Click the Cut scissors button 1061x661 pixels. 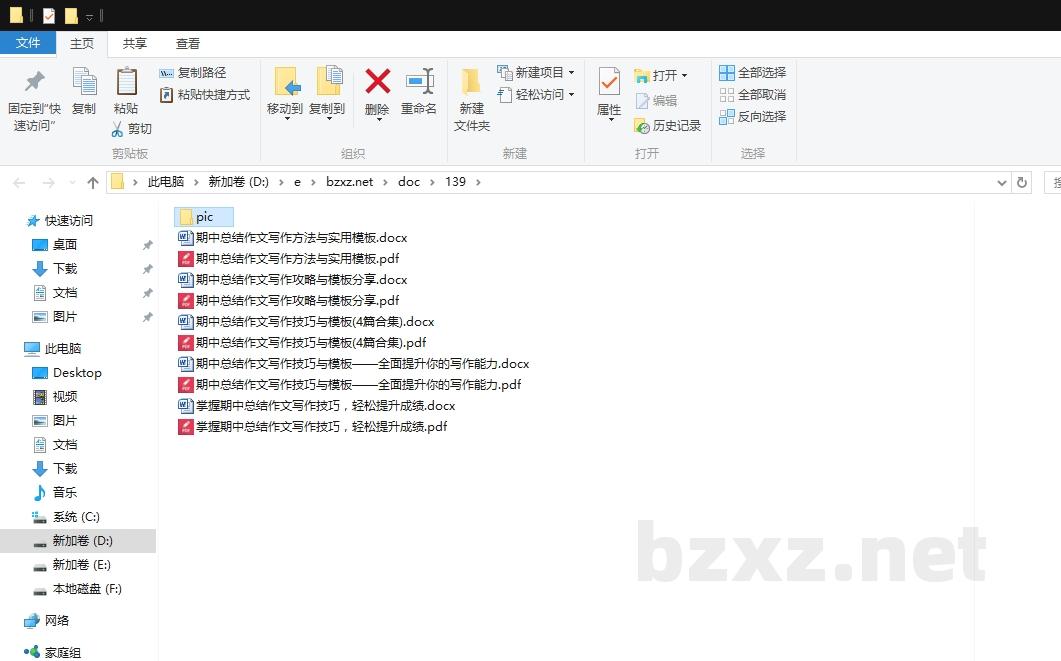coord(131,129)
